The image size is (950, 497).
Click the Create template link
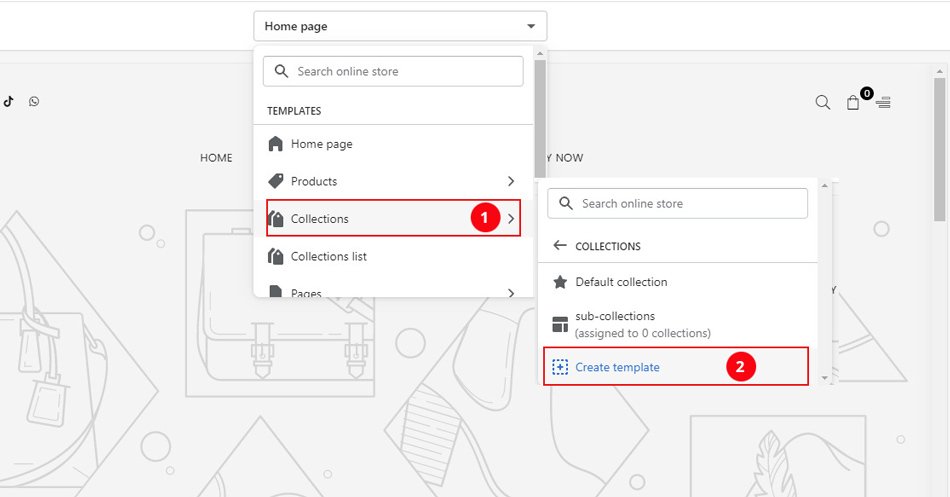click(617, 367)
